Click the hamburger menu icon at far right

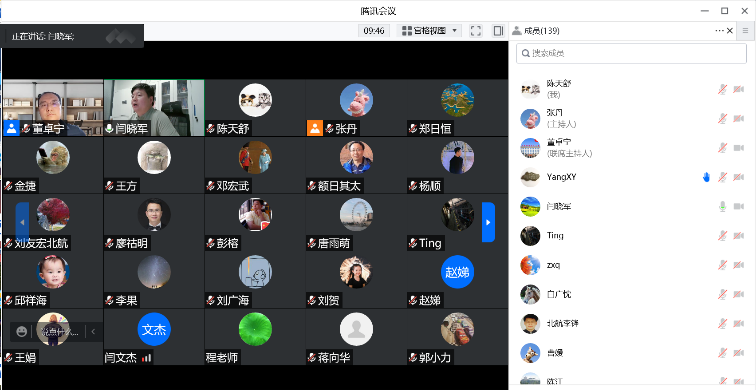pyautogui.click(x=745, y=31)
